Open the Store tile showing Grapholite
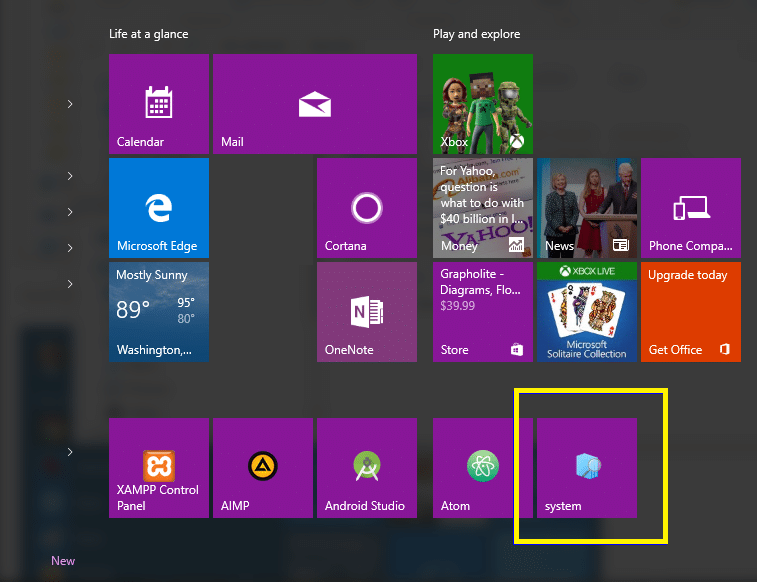This screenshot has width=757, height=582. pos(483,312)
